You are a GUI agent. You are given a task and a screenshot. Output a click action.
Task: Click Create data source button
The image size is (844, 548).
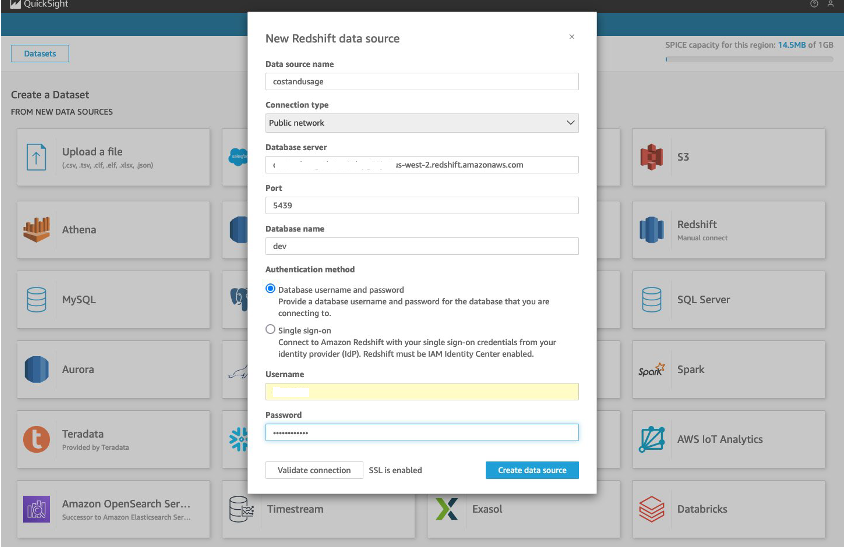click(x=532, y=470)
